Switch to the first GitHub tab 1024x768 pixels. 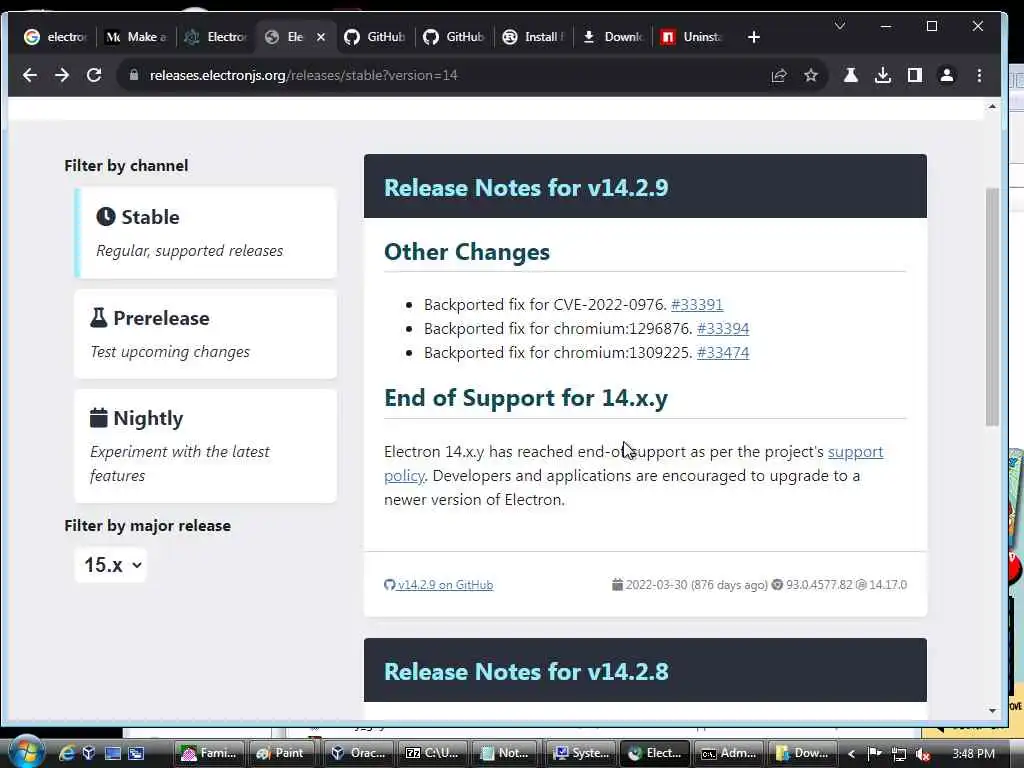click(375, 37)
